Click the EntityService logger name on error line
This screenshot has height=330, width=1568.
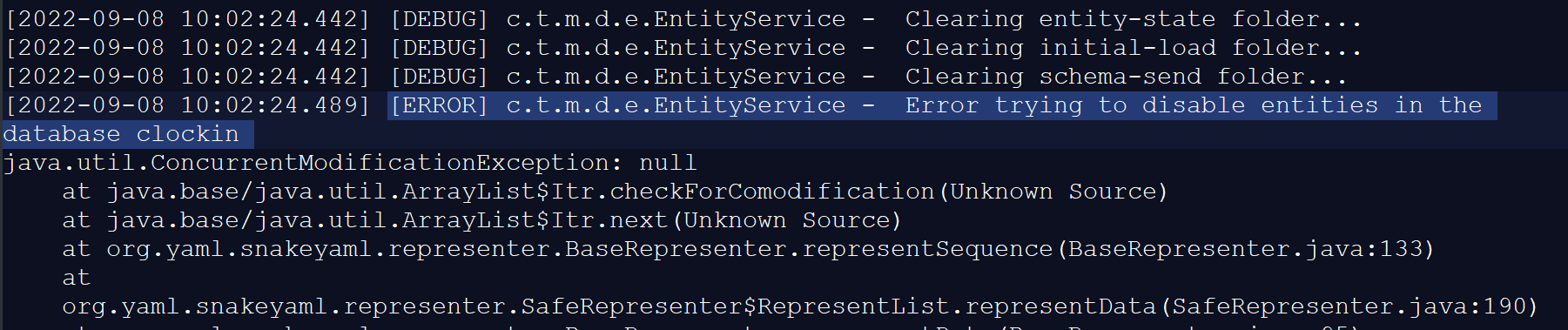point(676,105)
